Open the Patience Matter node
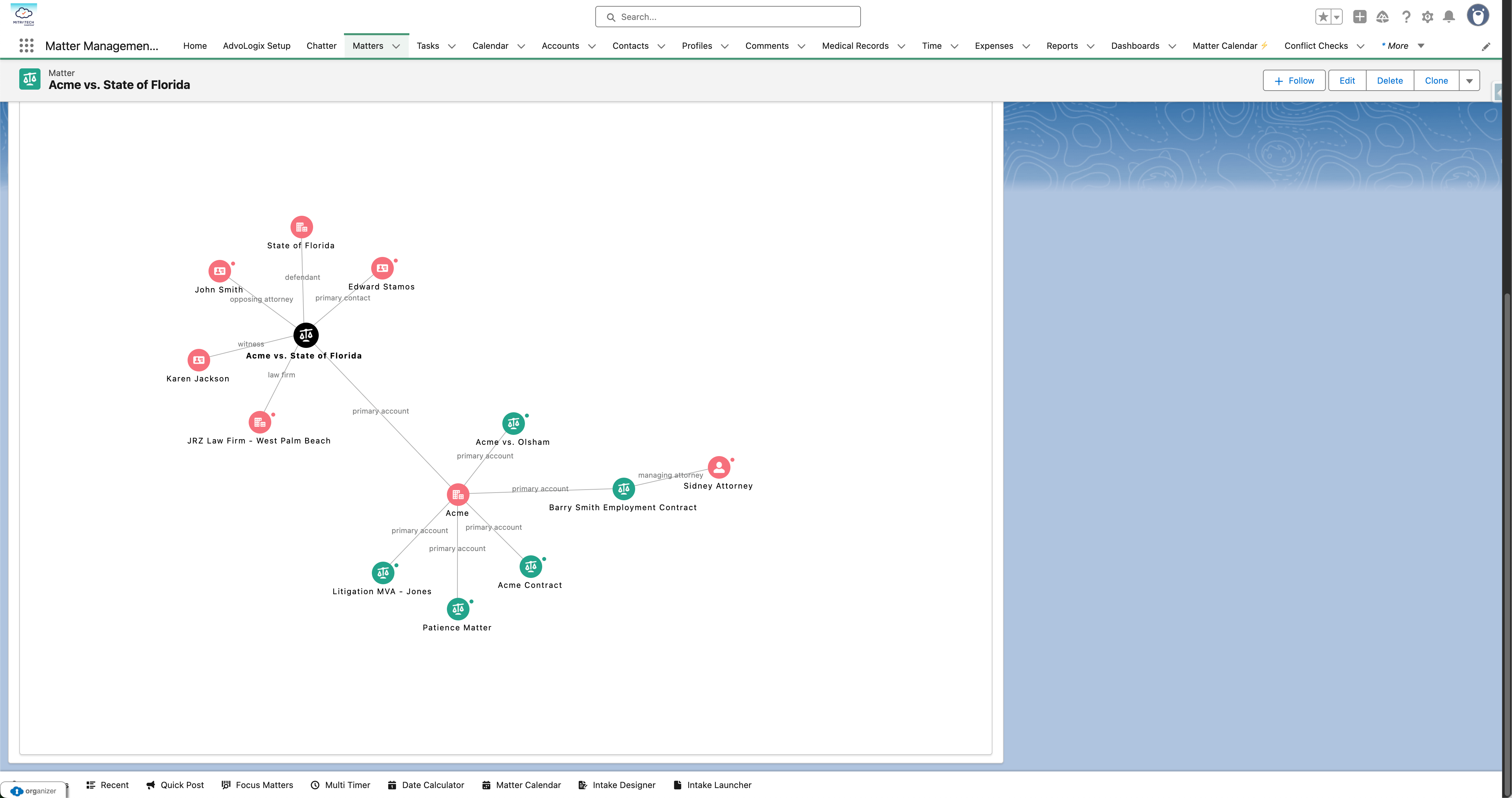This screenshot has width=1512, height=798. [458, 609]
